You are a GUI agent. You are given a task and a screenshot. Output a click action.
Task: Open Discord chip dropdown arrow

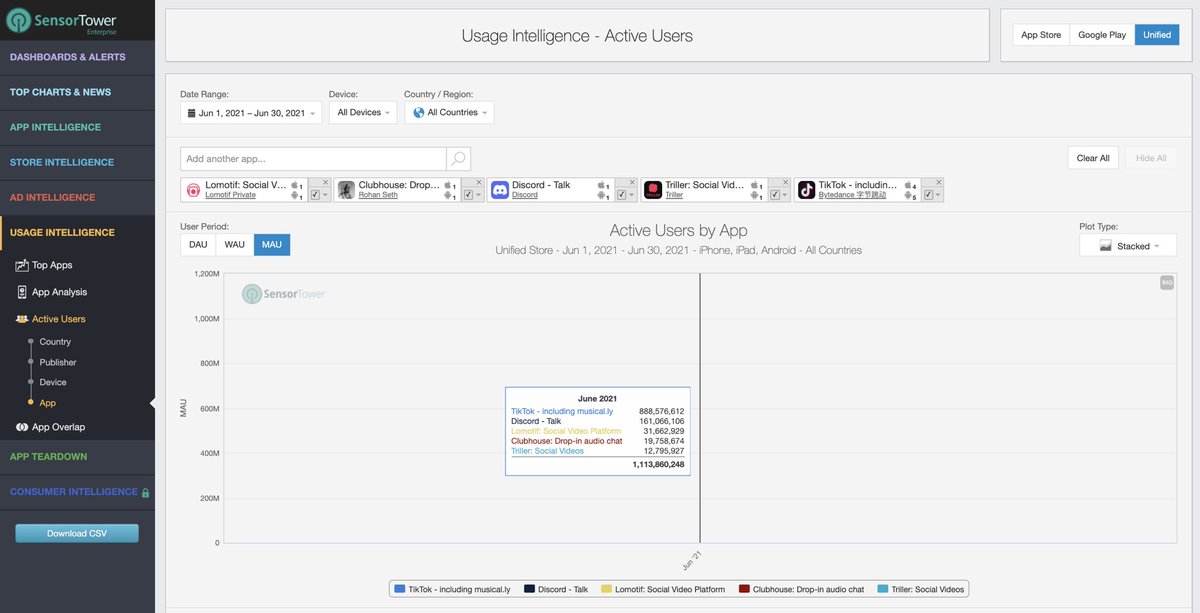[x=632, y=195]
